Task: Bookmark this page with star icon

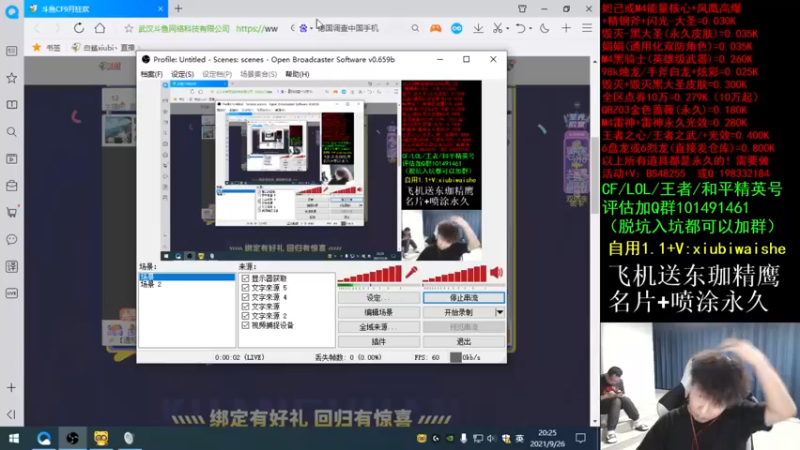Action: 129,29
